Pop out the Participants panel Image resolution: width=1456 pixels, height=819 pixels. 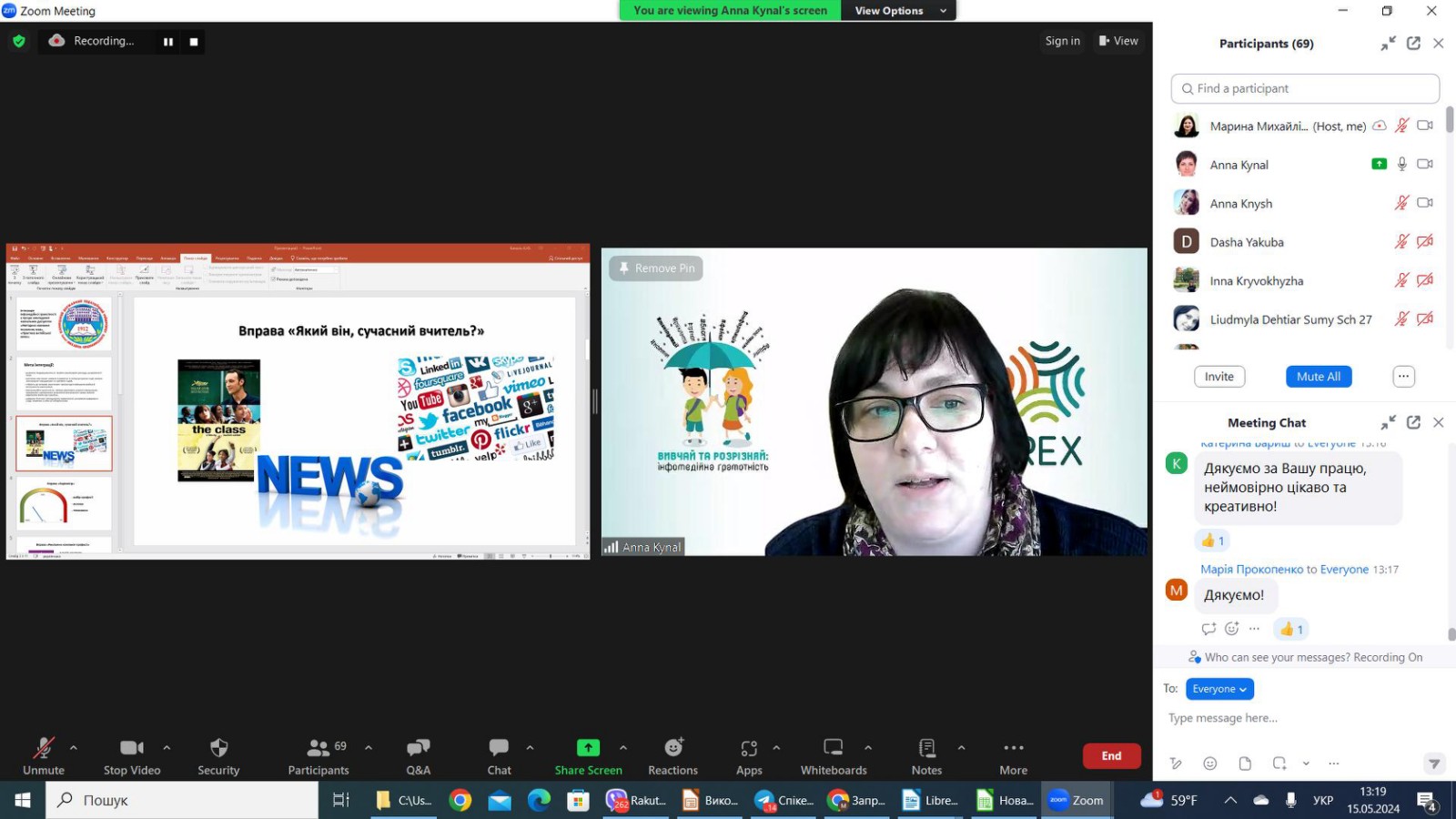[1413, 44]
